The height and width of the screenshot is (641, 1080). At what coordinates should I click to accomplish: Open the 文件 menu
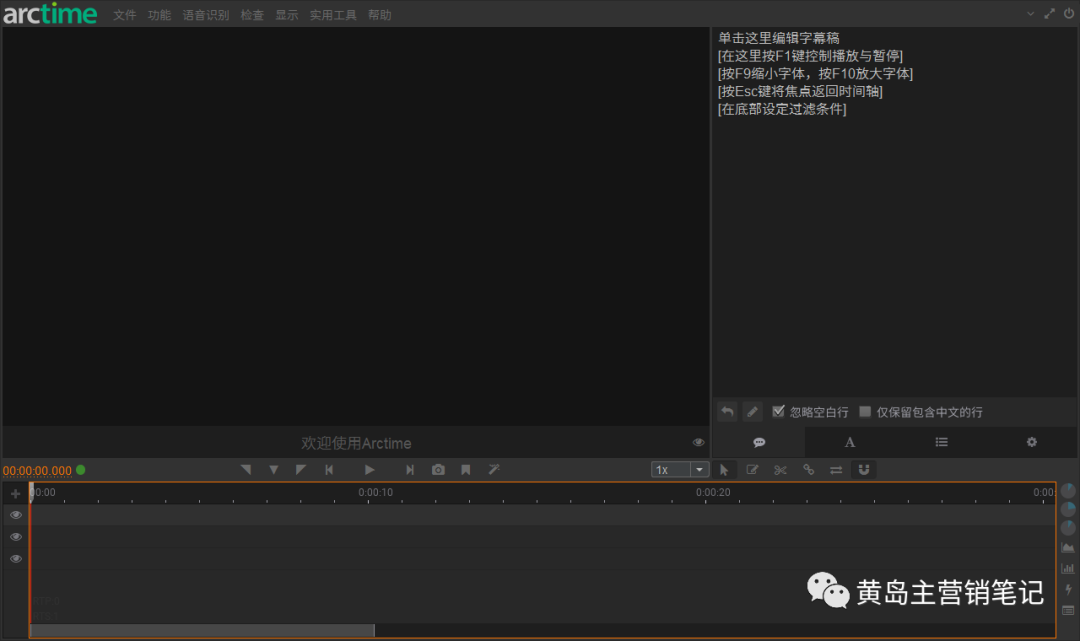pyautogui.click(x=124, y=15)
